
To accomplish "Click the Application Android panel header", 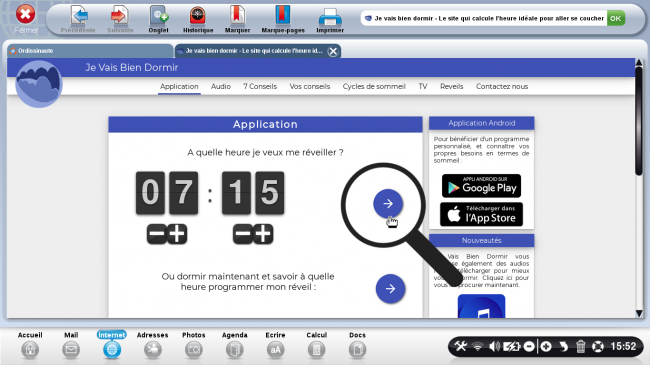I will (x=481, y=123).
